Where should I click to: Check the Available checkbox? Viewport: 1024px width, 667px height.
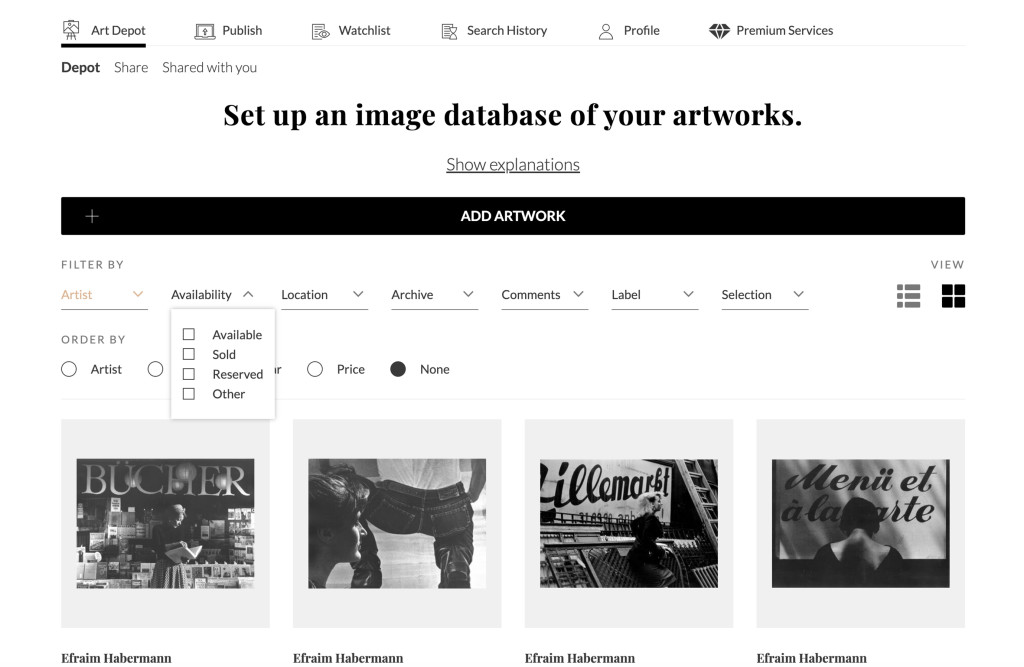189,334
